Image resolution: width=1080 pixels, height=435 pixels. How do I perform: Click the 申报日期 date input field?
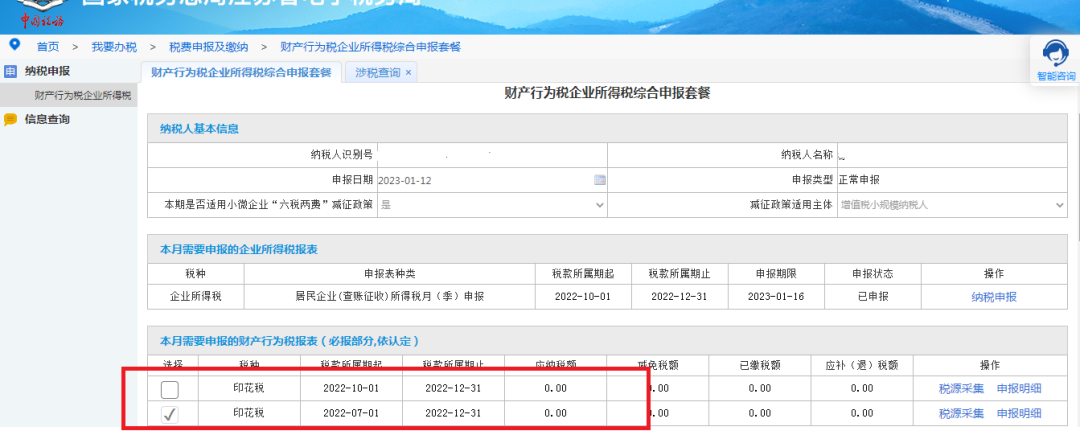(480, 180)
